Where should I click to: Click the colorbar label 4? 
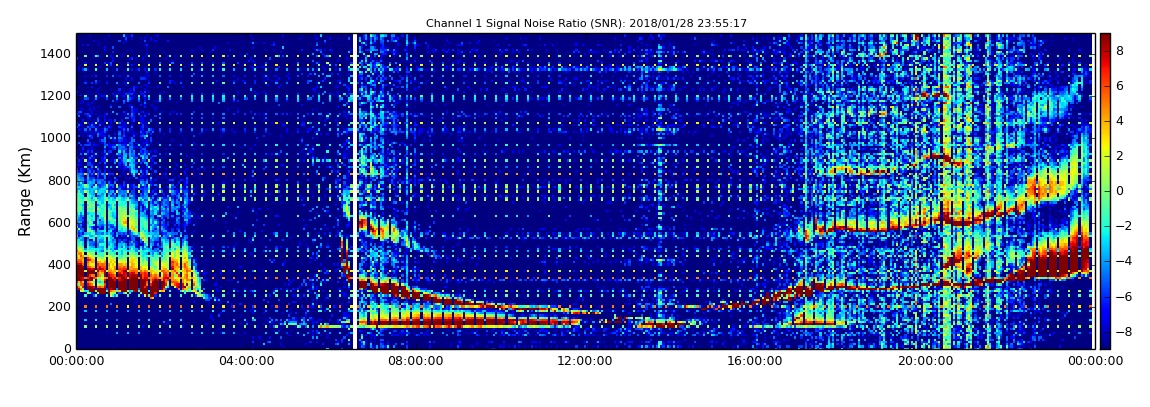click(x=1120, y=121)
